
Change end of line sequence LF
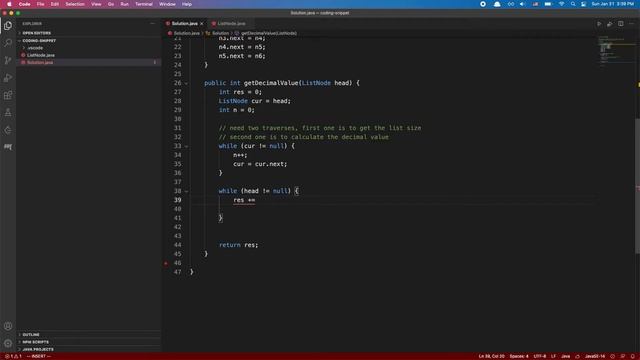pyautogui.click(x=553, y=356)
